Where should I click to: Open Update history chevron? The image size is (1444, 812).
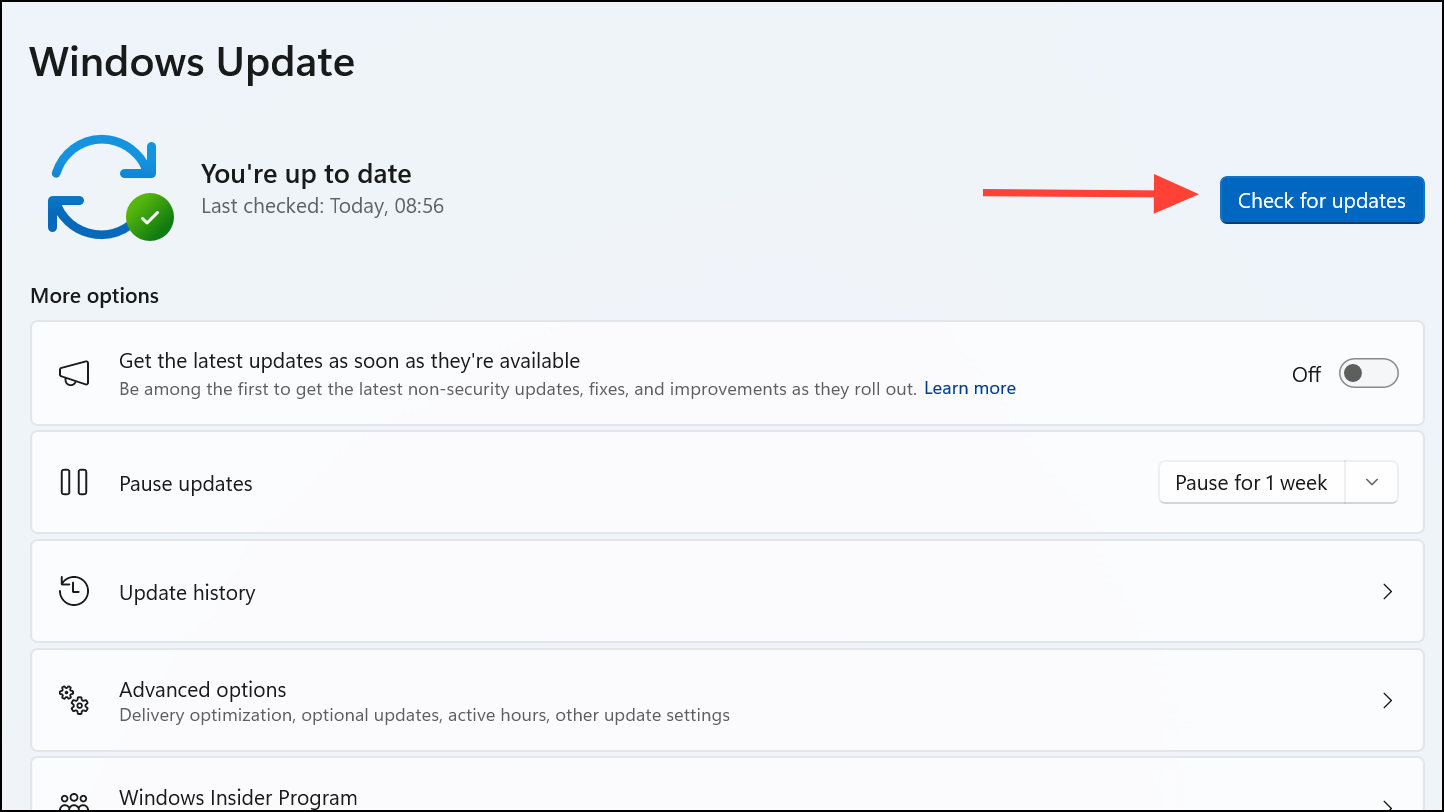[1387, 592]
